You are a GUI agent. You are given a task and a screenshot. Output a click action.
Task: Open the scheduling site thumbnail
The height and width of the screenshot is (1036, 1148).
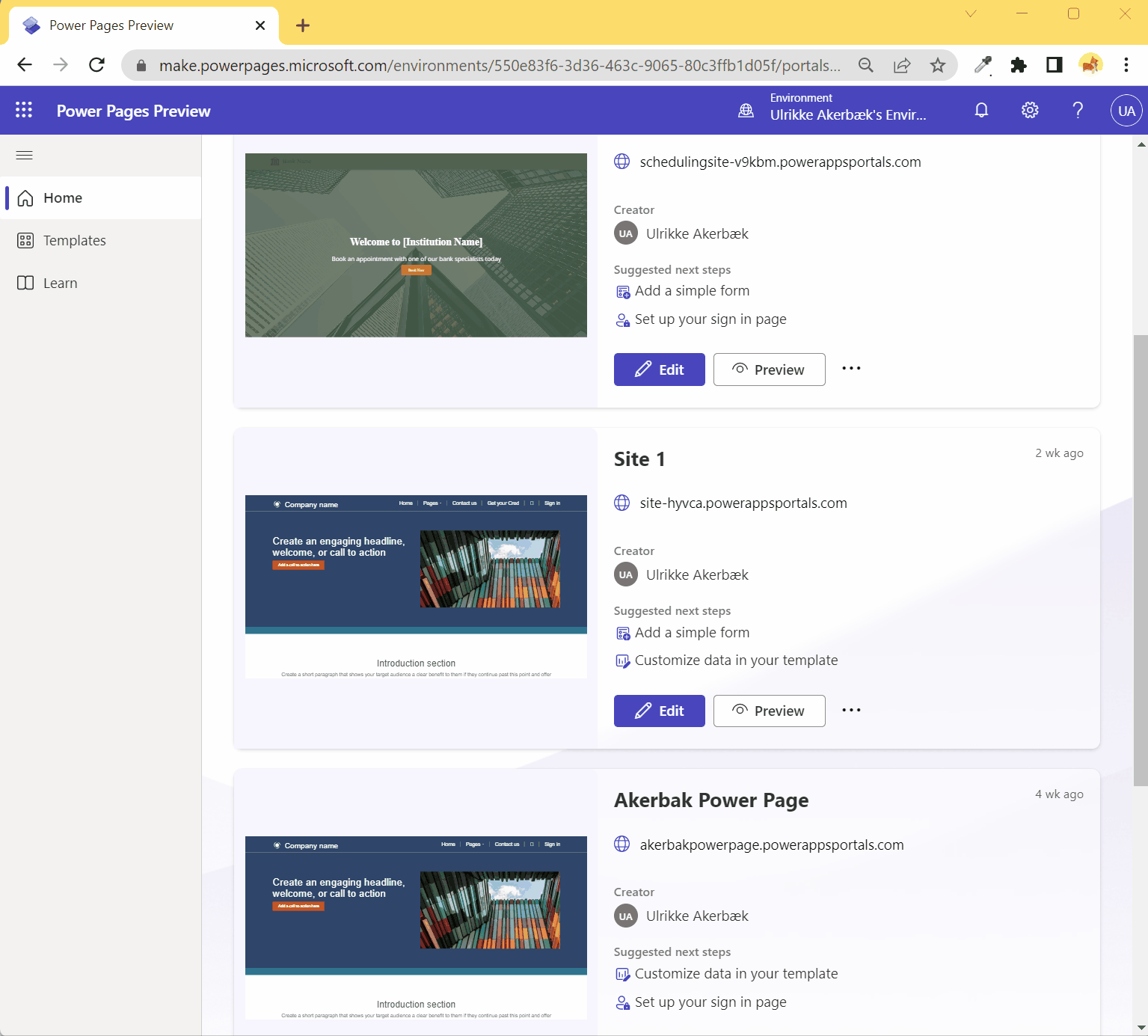[416, 245]
